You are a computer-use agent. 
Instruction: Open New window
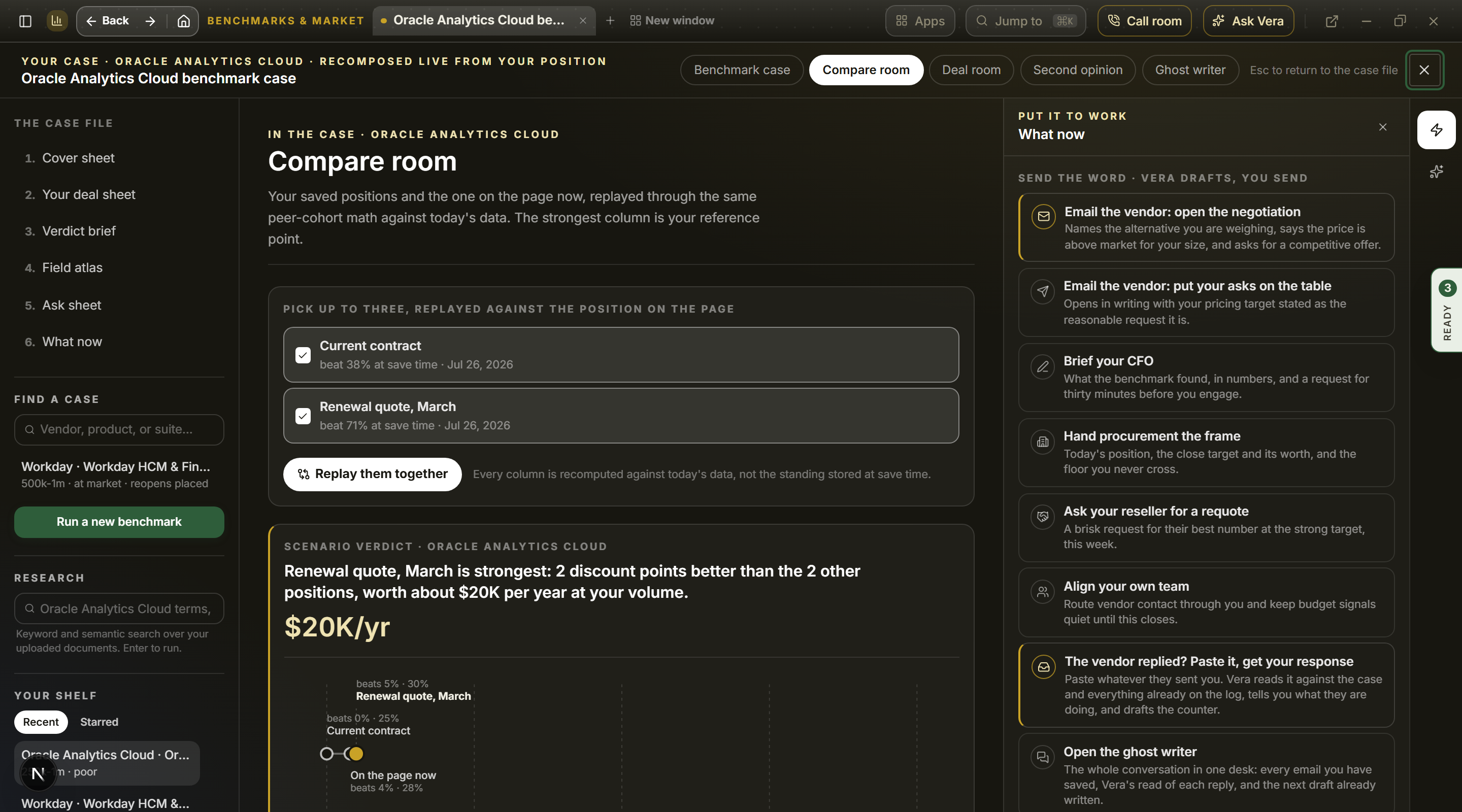click(672, 20)
